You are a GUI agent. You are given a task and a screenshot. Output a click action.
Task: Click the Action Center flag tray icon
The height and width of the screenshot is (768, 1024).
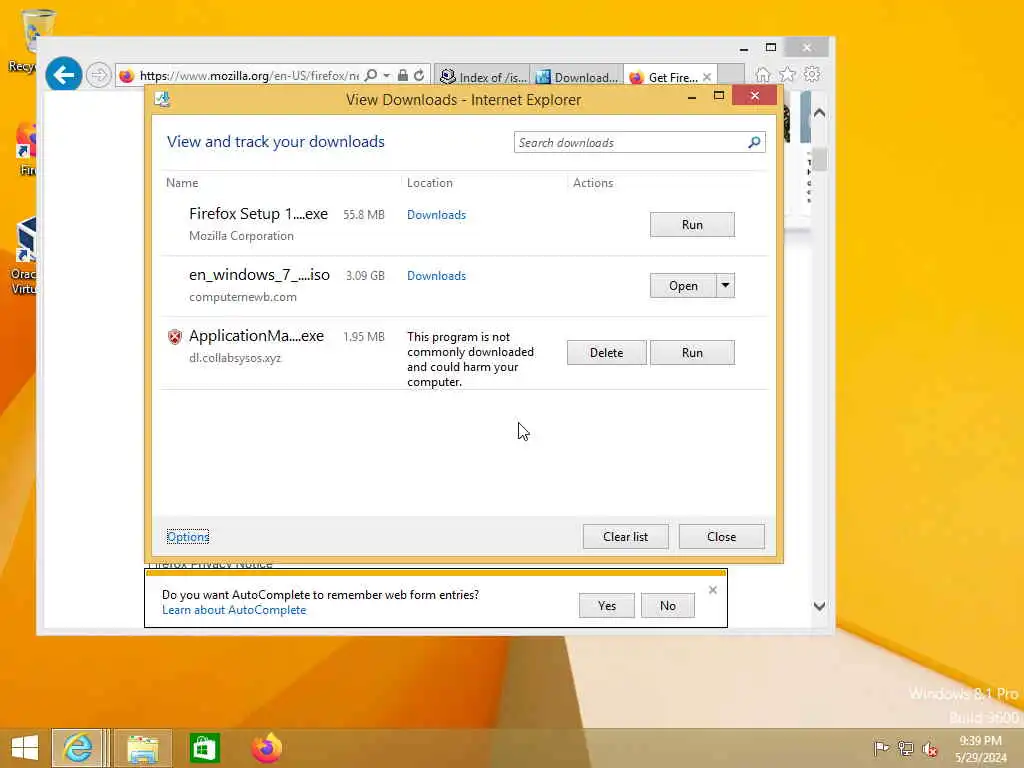click(x=881, y=748)
